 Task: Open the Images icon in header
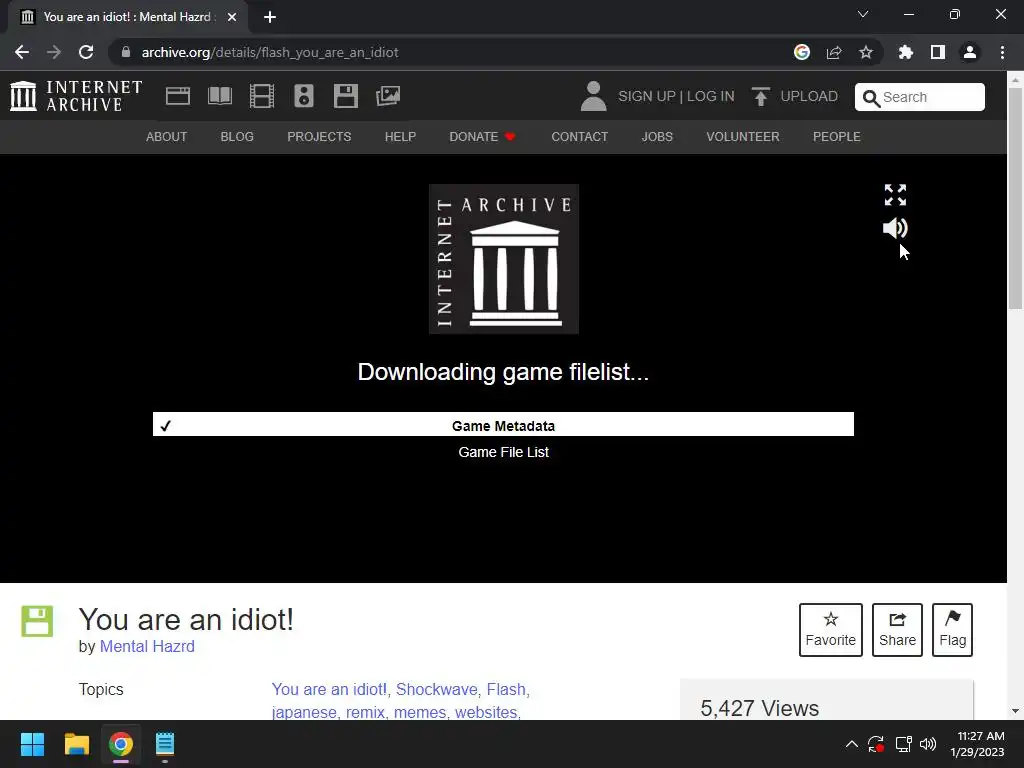(388, 96)
